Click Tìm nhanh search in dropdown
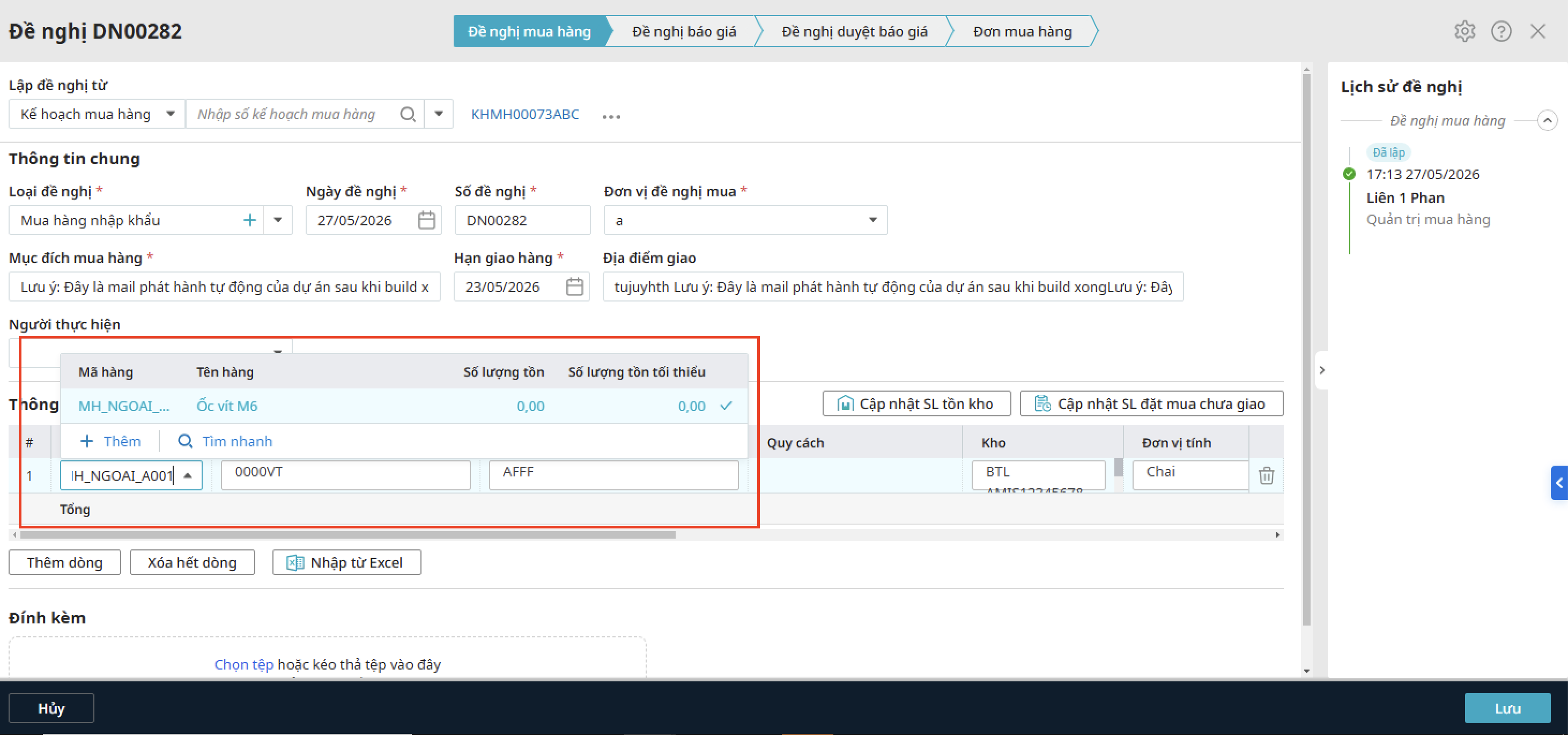The width and height of the screenshot is (1568, 735). click(x=225, y=441)
